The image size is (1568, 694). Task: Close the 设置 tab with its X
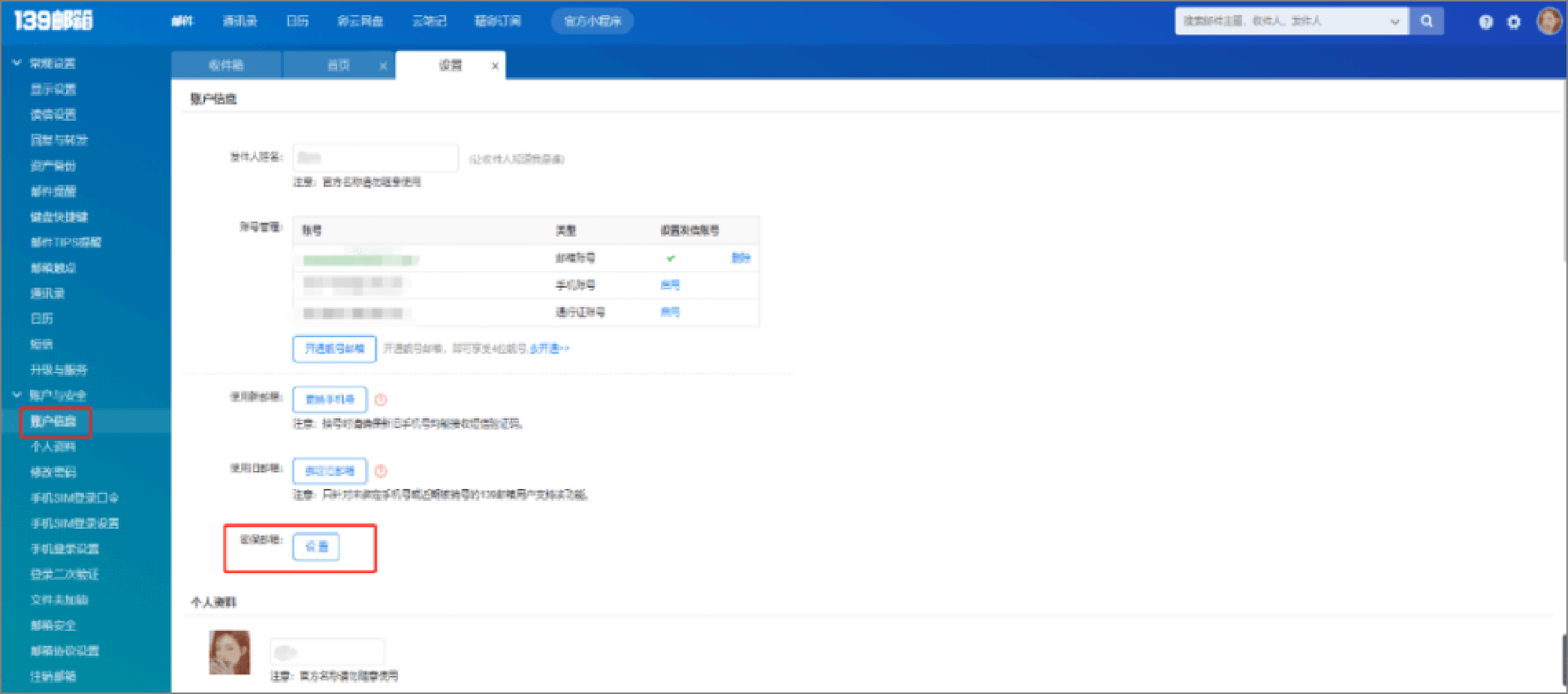[x=495, y=66]
